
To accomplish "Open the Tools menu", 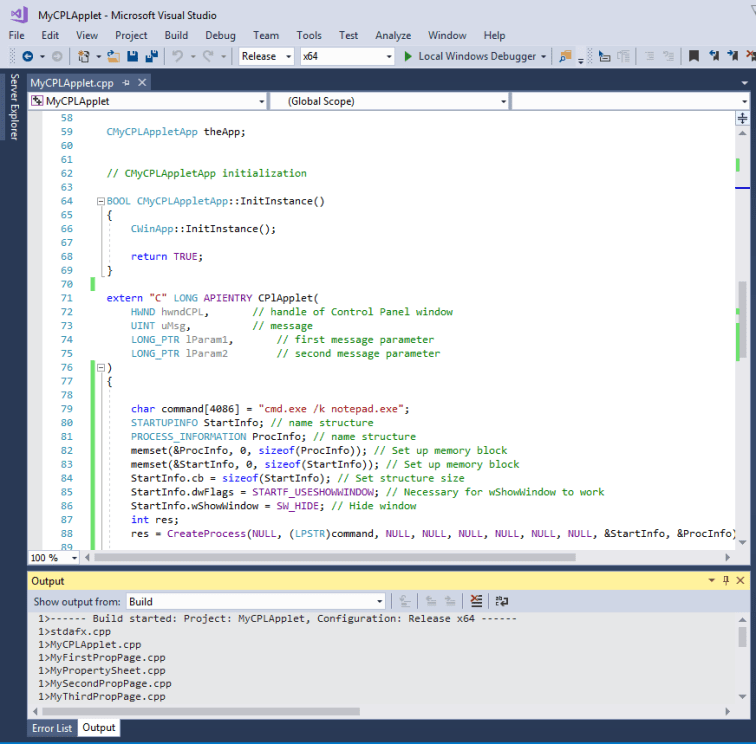I will pos(309,35).
